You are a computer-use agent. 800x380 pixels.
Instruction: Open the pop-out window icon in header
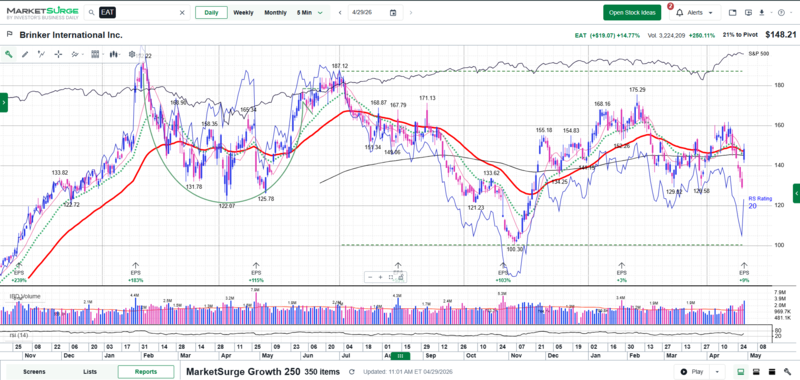[x=733, y=13]
